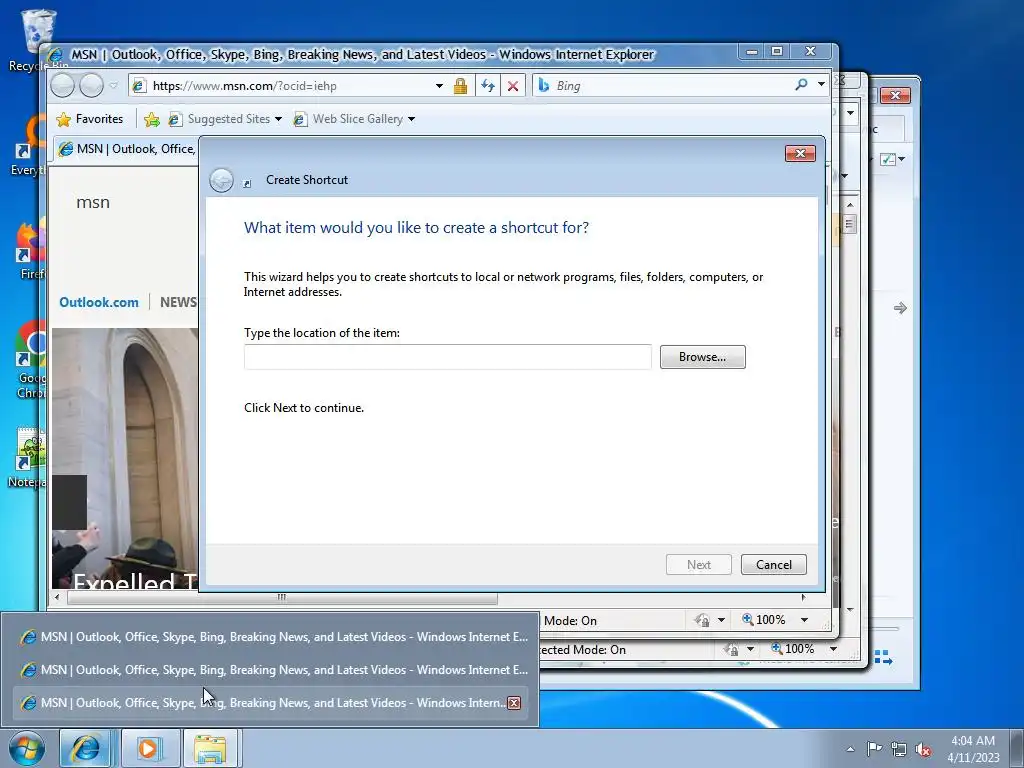Screen dimensions: 1024x768
Task: Open the Recycle Bin desktop icon
Action: tap(38, 39)
